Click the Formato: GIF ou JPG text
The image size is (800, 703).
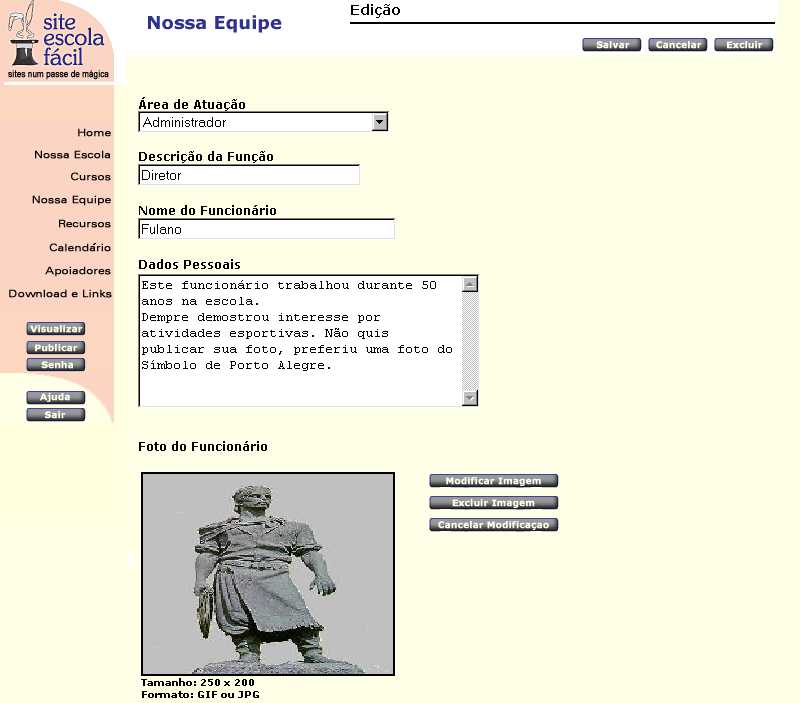(x=200, y=695)
